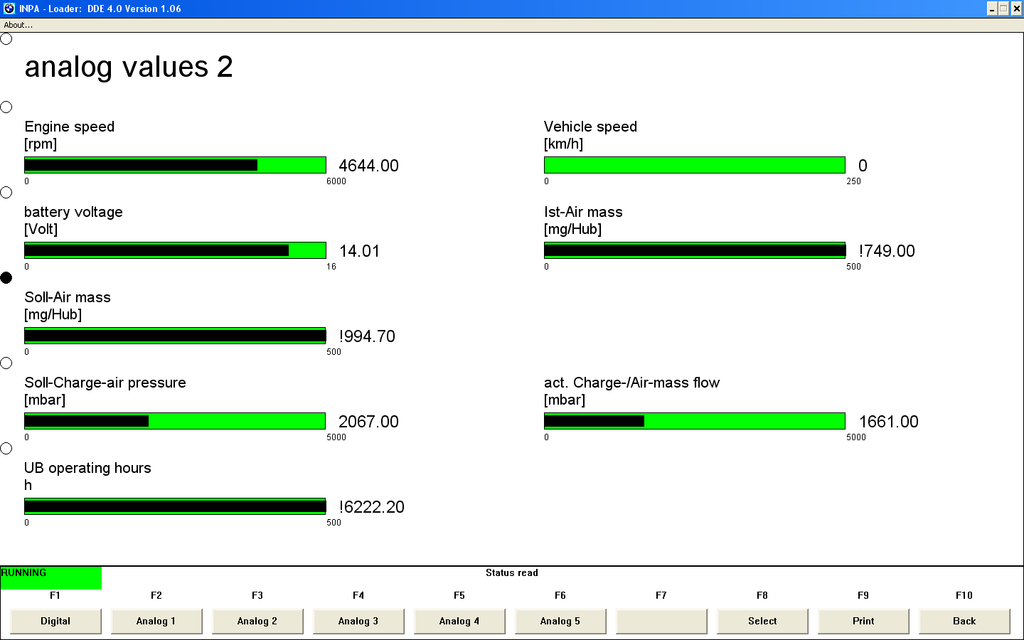Select the radio button above UB operating hours
The width and height of the screenshot is (1024, 640).
pos(6,449)
